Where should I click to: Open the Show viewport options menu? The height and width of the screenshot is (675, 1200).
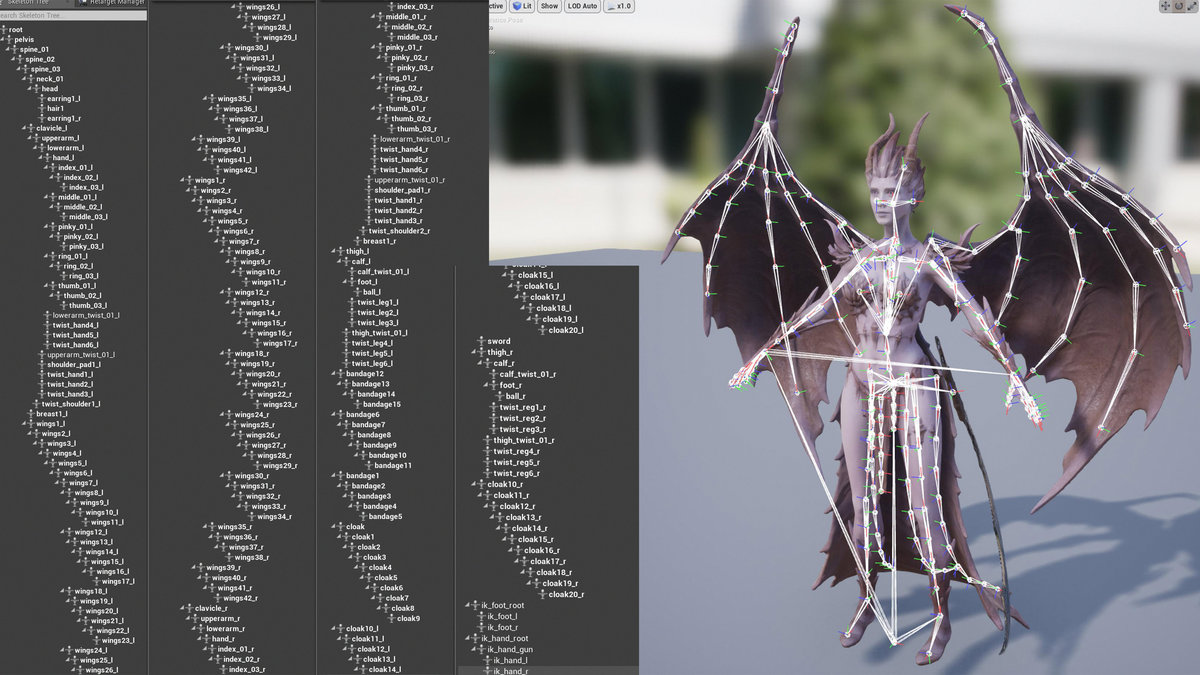coord(549,6)
